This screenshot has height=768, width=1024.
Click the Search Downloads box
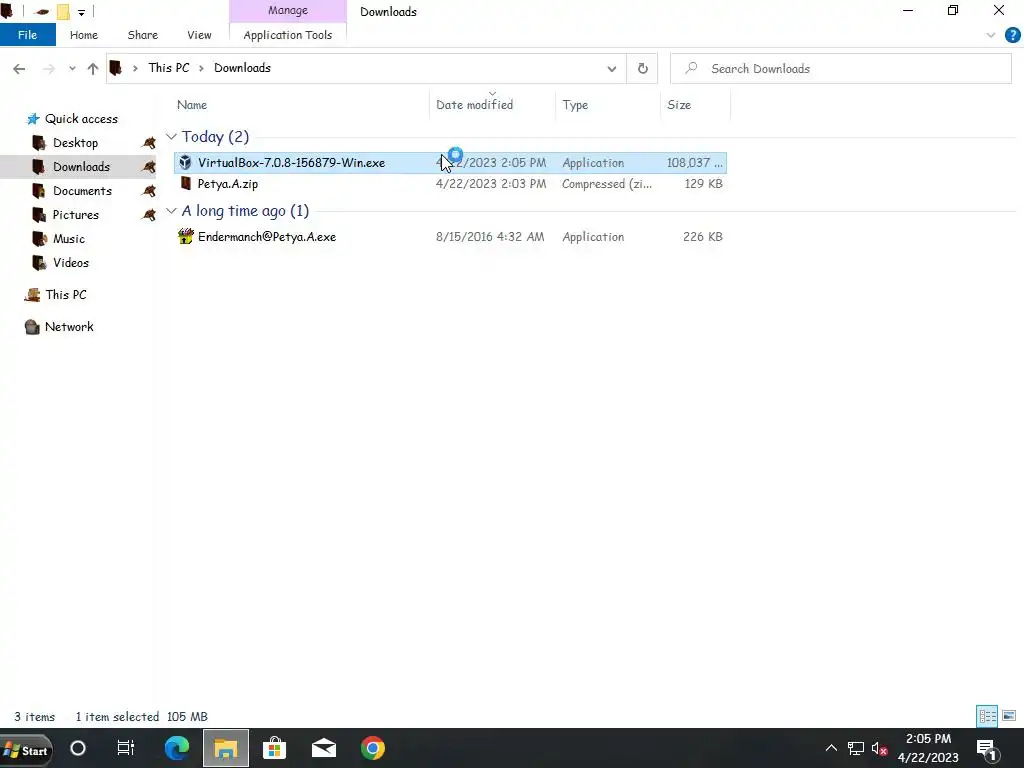tap(840, 69)
